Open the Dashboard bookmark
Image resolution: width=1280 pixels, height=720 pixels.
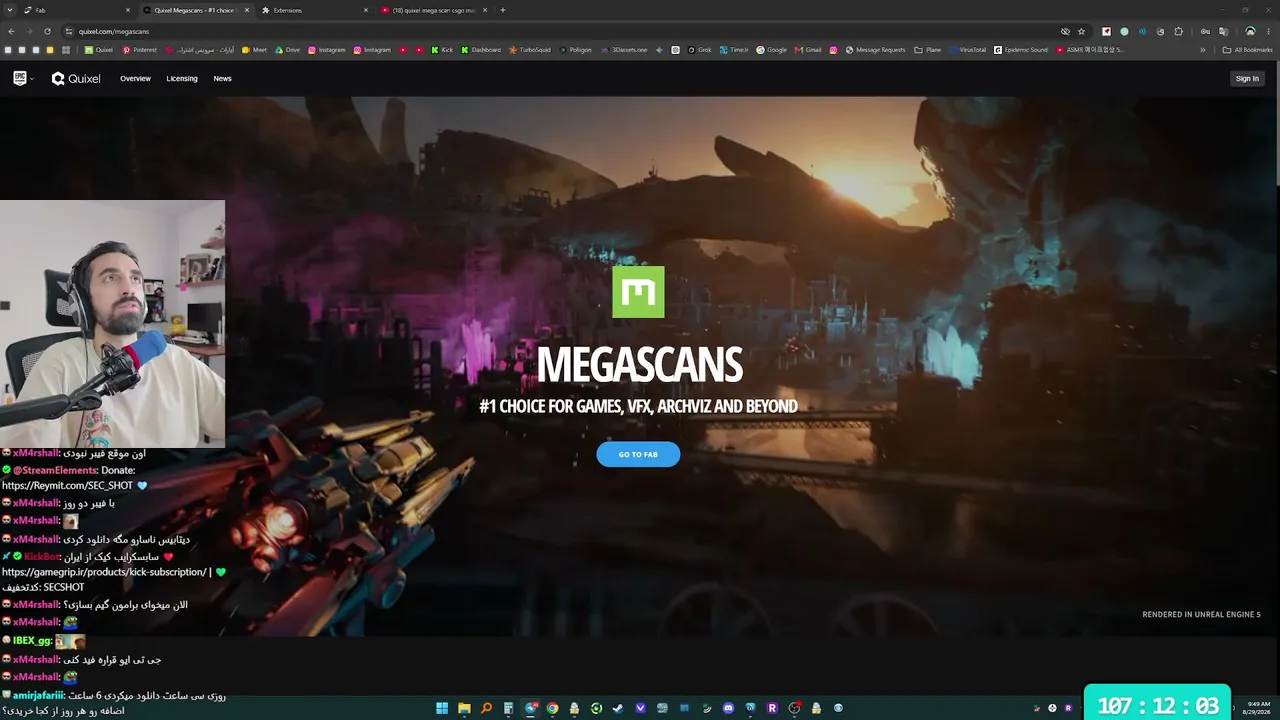[x=481, y=50]
